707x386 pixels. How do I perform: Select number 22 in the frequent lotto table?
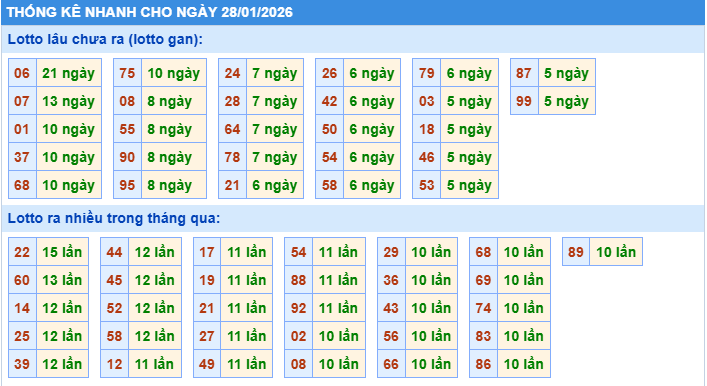click(x=22, y=252)
